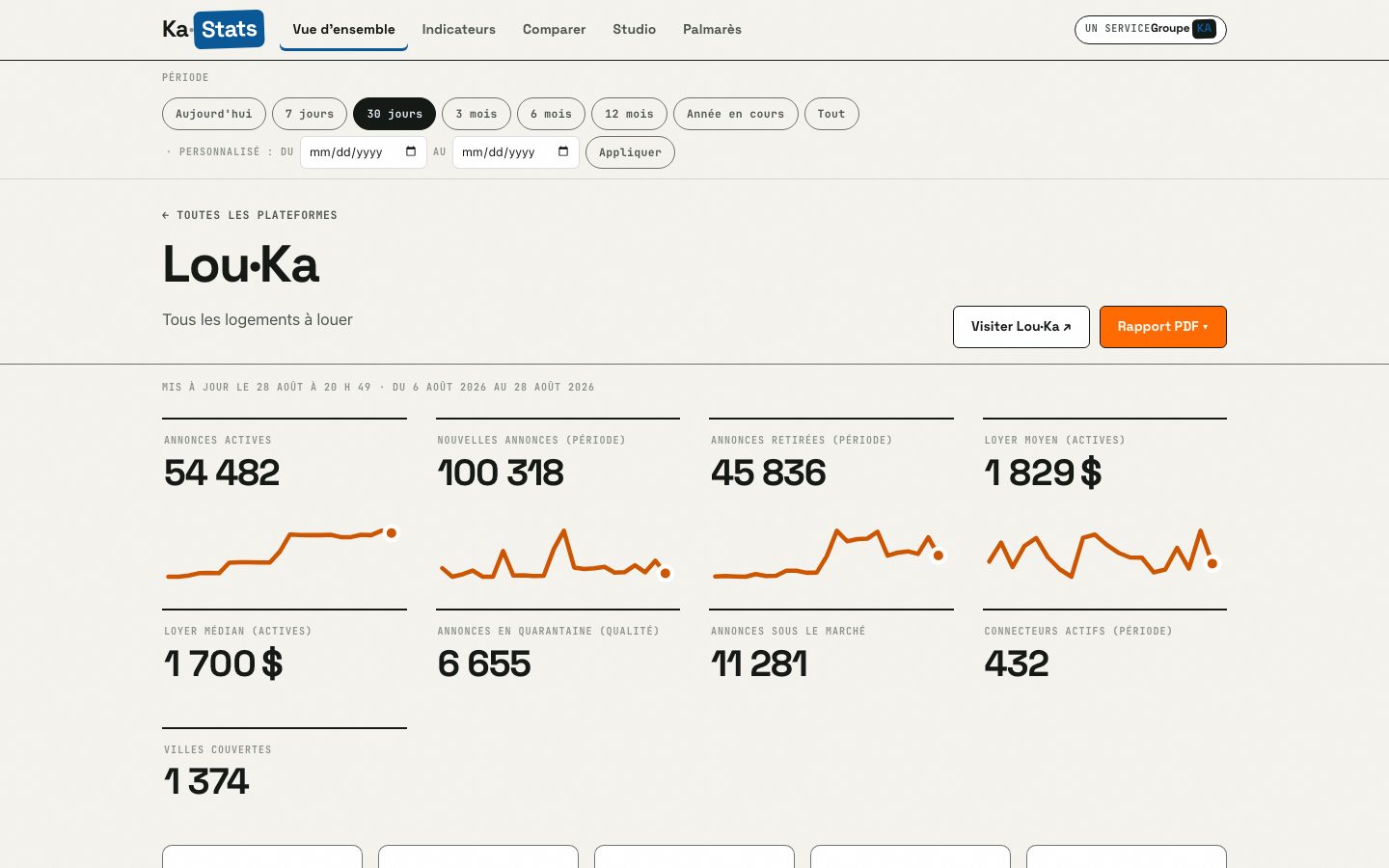Click the Annonces actives sparkline chart
The width and height of the screenshot is (1389, 868).
pyautogui.click(x=282, y=555)
